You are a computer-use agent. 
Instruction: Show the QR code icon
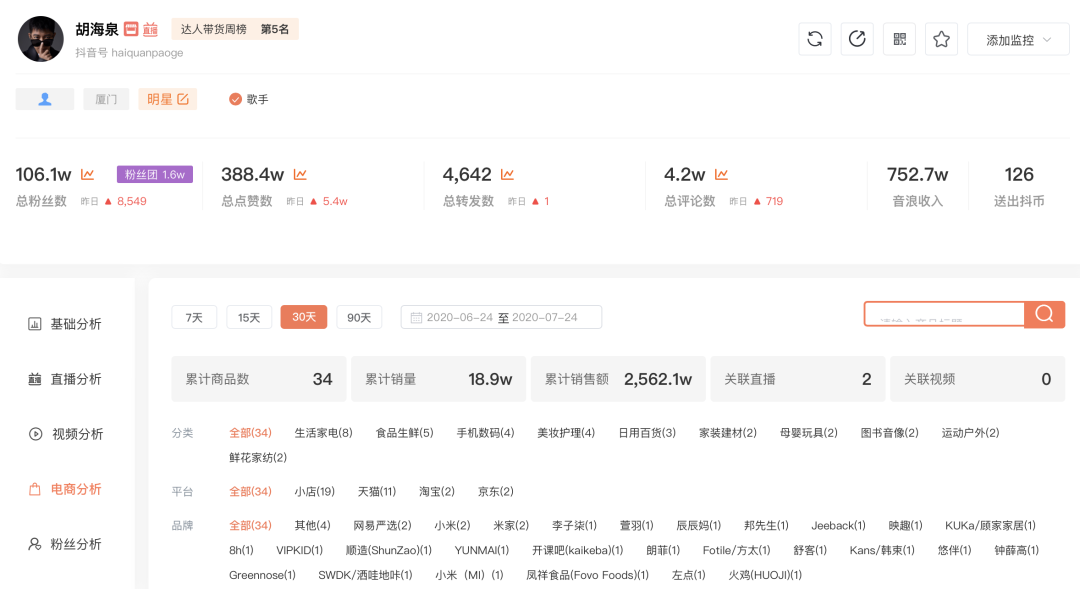(x=900, y=39)
